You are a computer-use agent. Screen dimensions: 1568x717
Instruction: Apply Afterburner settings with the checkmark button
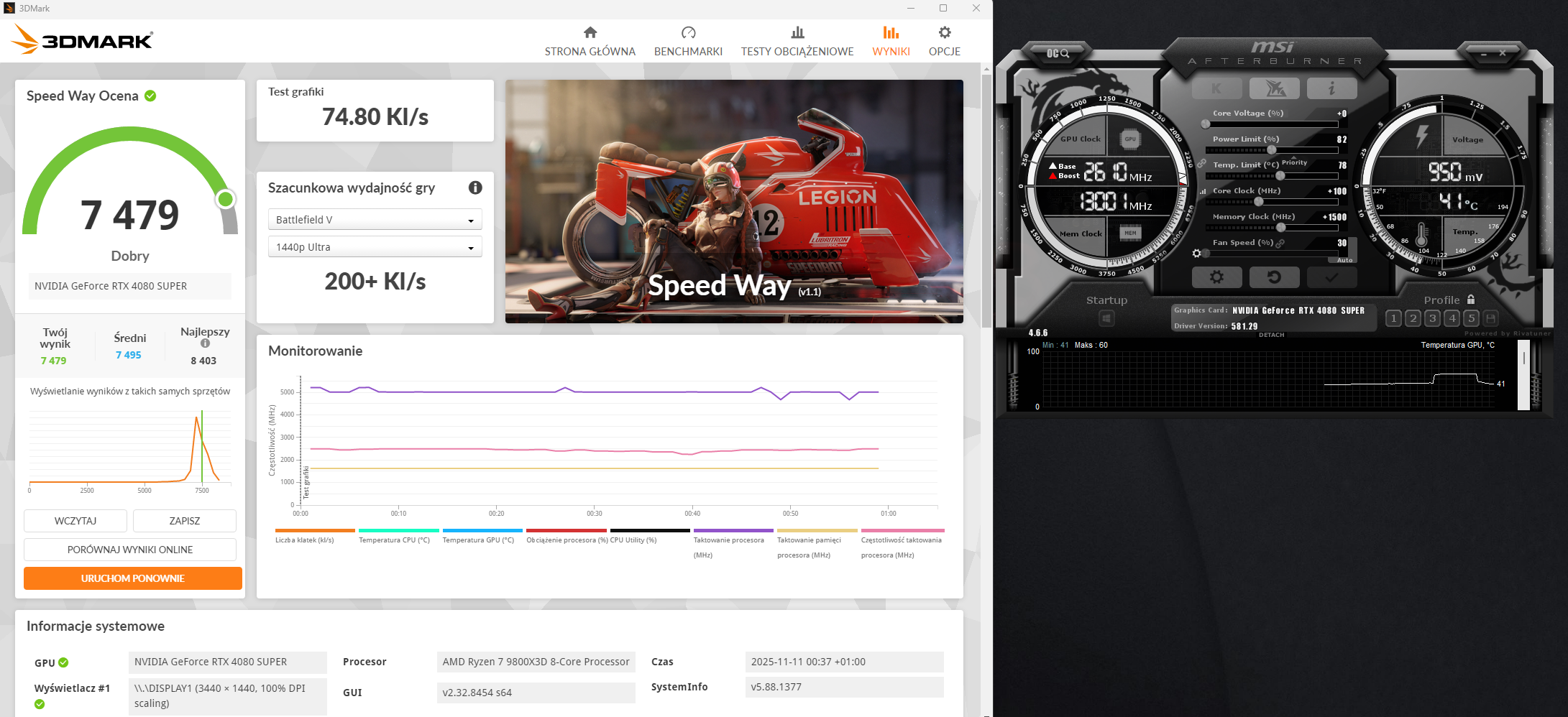click(x=1331, y=277)
